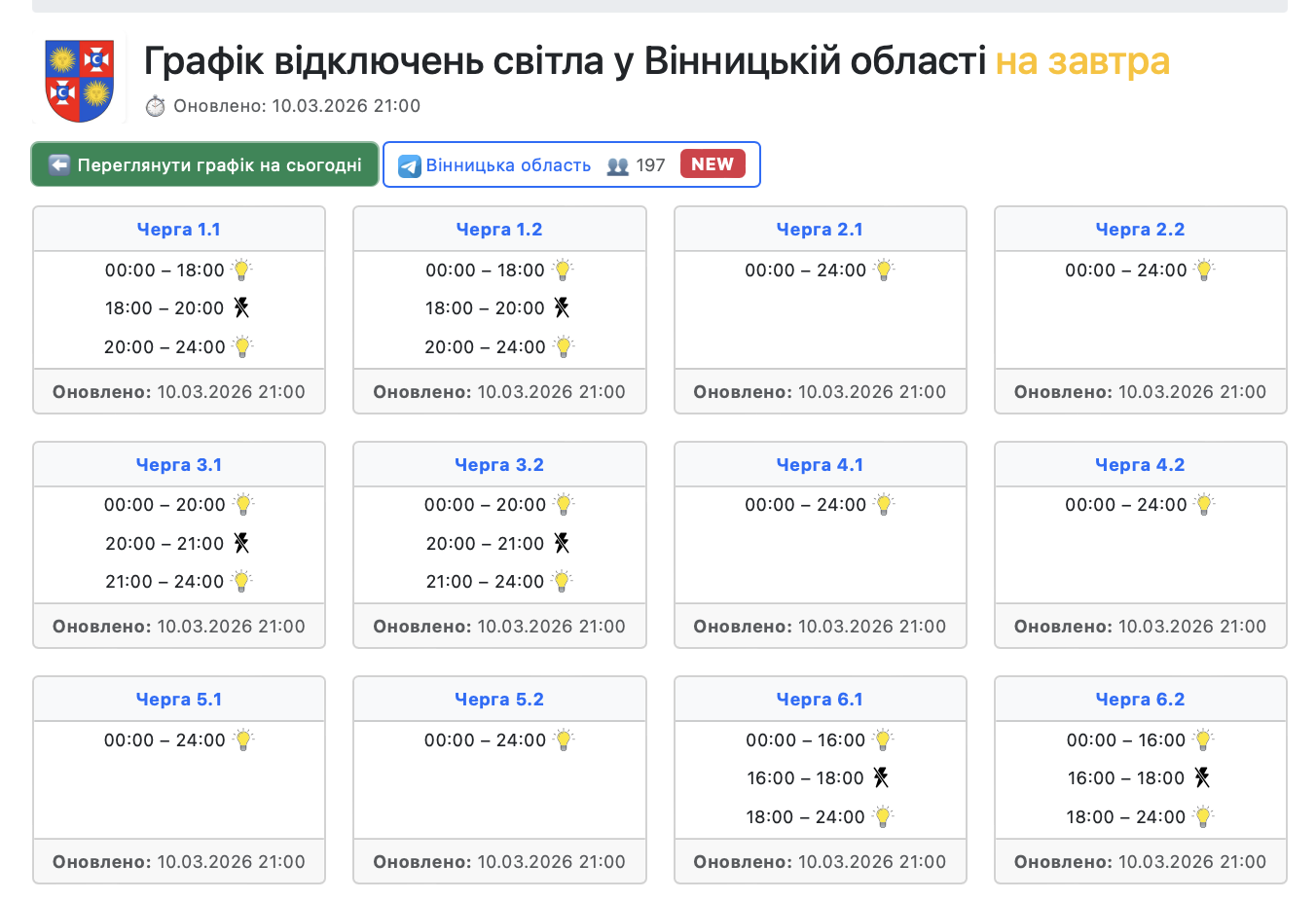Click power-off icon in Черга 3.2 20:00–21:00
This screenshot has height=901, width=1316.
[x=562, y=543]
